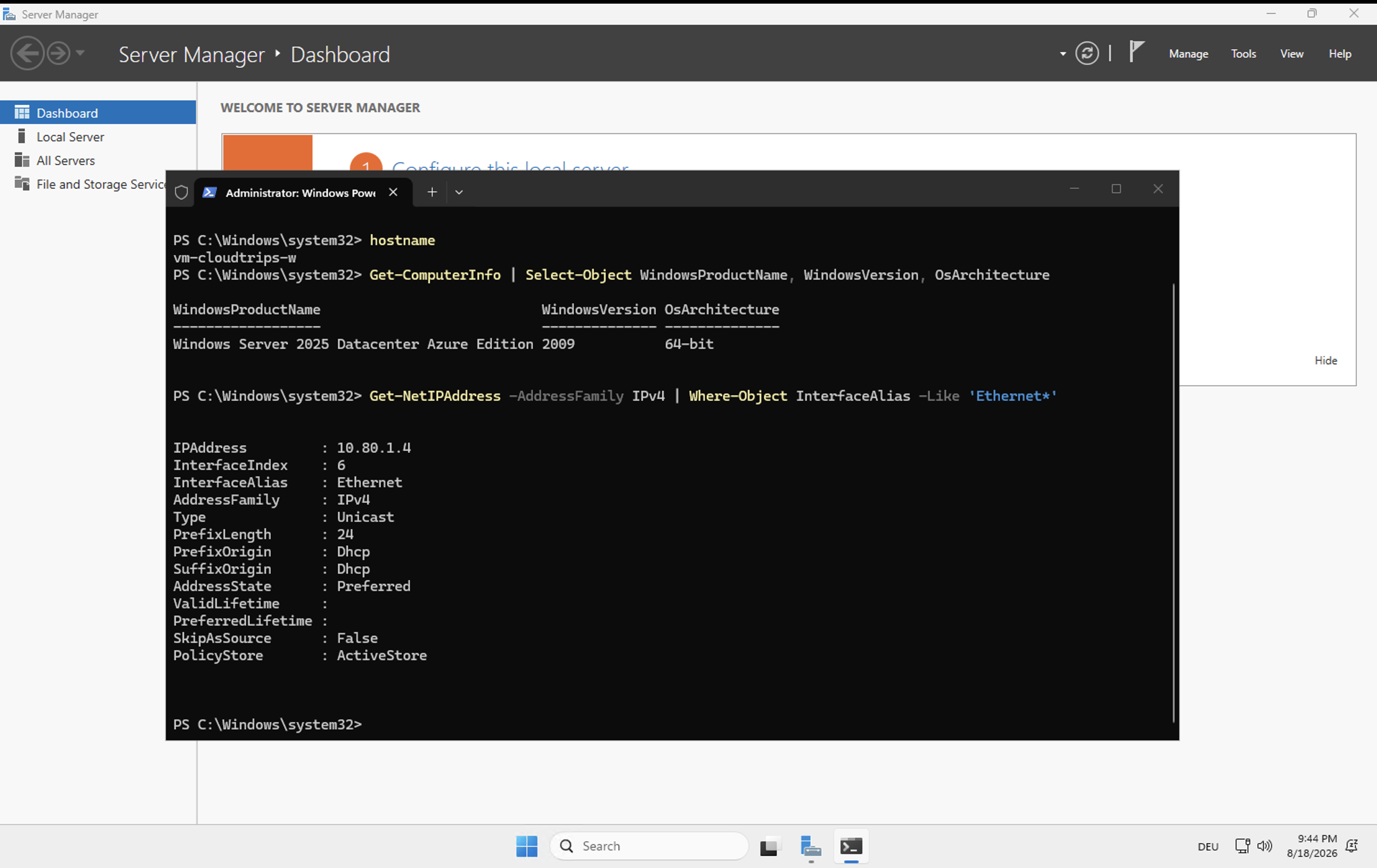Open the Windows Start button
Image resolution: width=1377 pixels, height=868 pixels.
click(526, 846)
